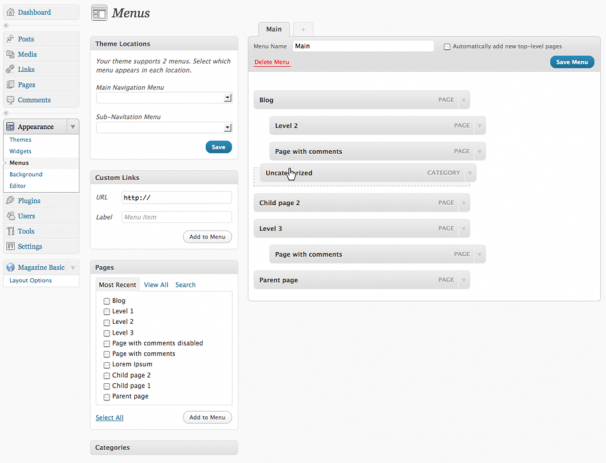Check the Parent page checkbox in Pages list
This screenshot has height=463, width=606.
(x=107, y=397)
